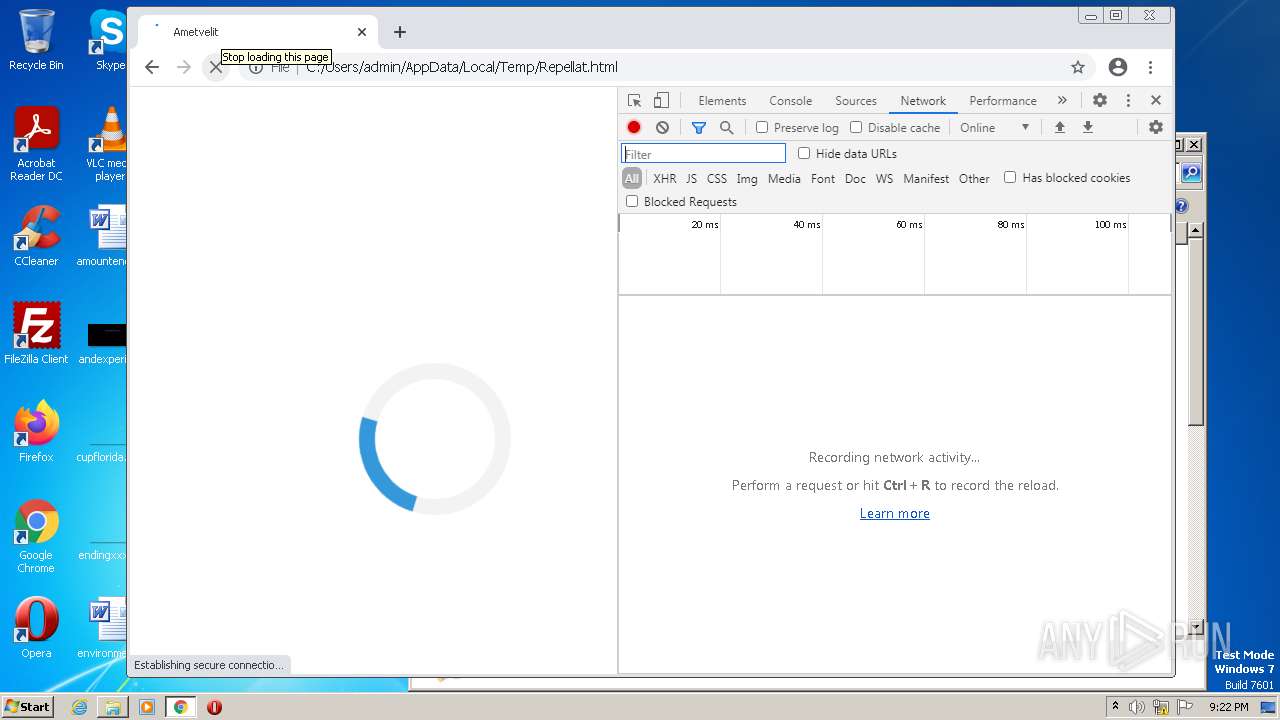The width and height of the screenshot is (1280, 720).
Task: Open a new browser tab
Action: point(400,32)
